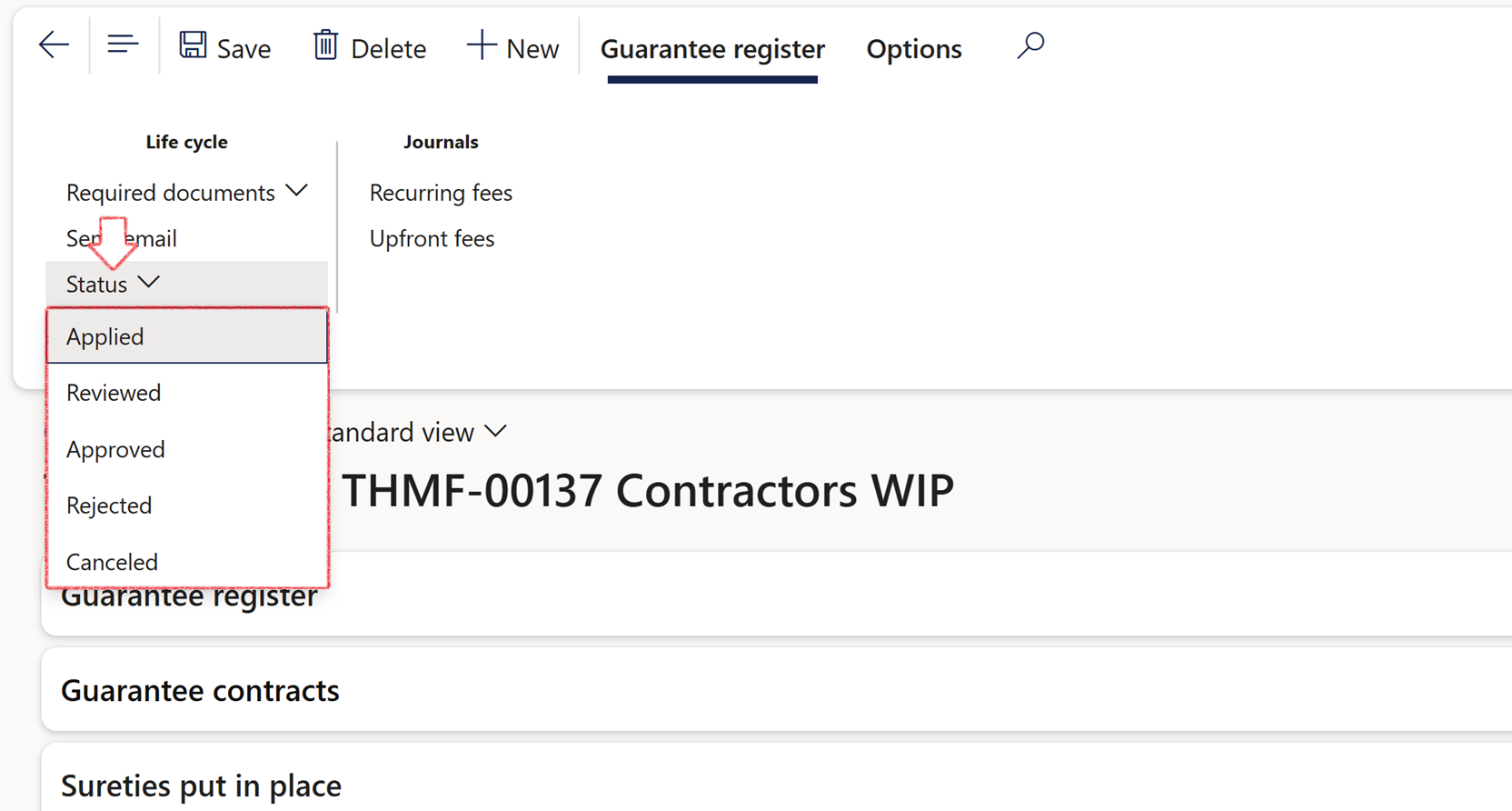The image size is (1512, 811).
Task: Expand Sureties put in place section
Action: [x=201, y=786]
